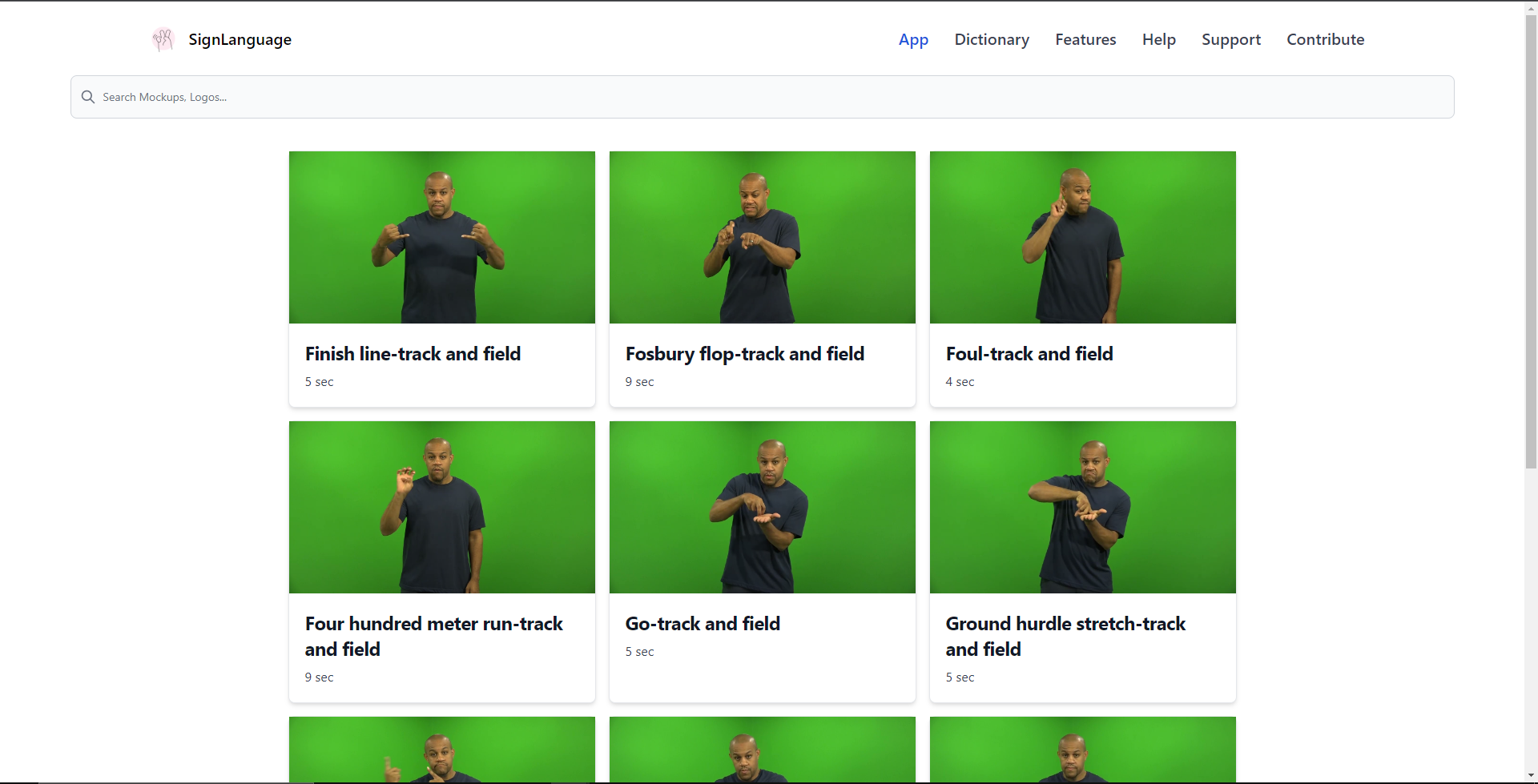
Task: Click the 9 sec duration under Four hundred meter run
Action: (319, 677)
